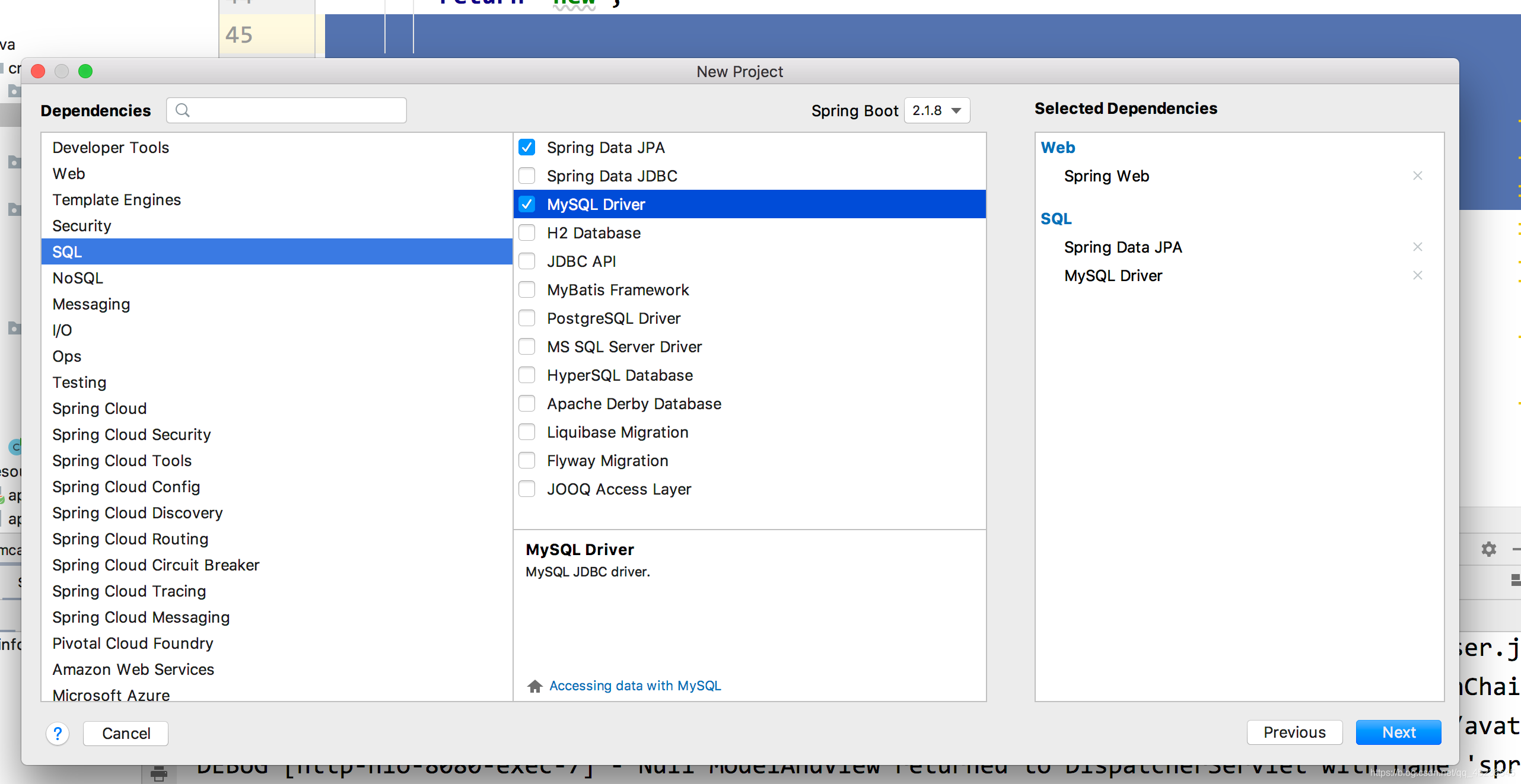Click the SQL group heading in Selected Dependencies
The height and width of the screenshot is (784, 1521).
pyautogui.click(x=1056, y=218)
